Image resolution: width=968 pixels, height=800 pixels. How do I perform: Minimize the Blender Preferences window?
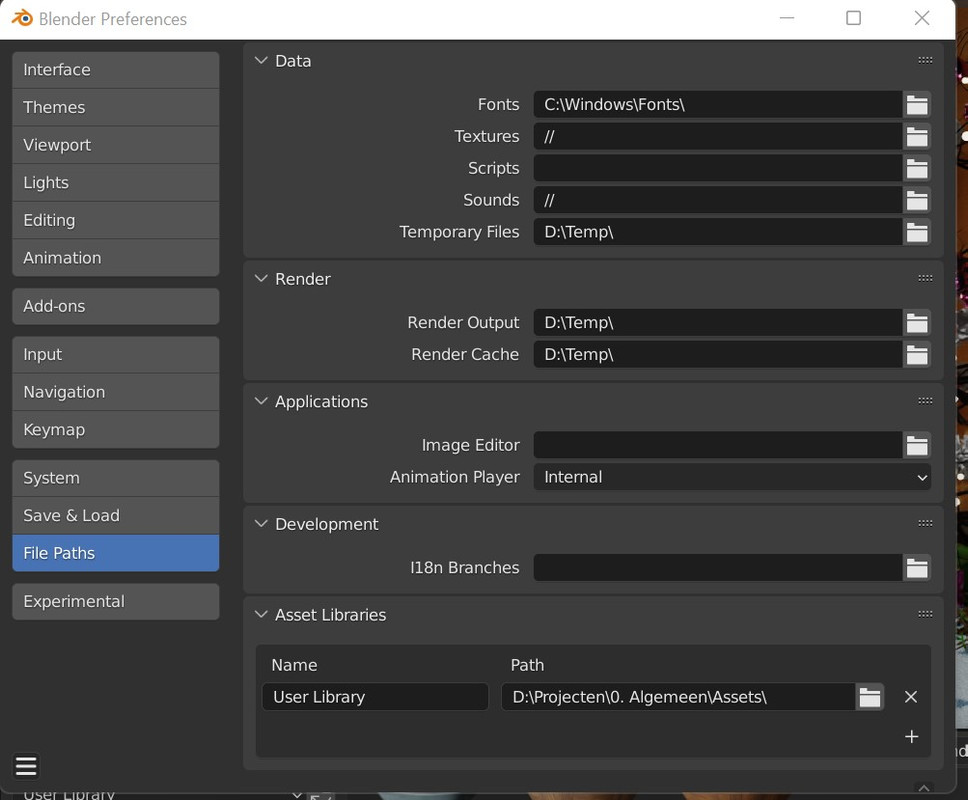pyautogui.click(x=786, y=19)
